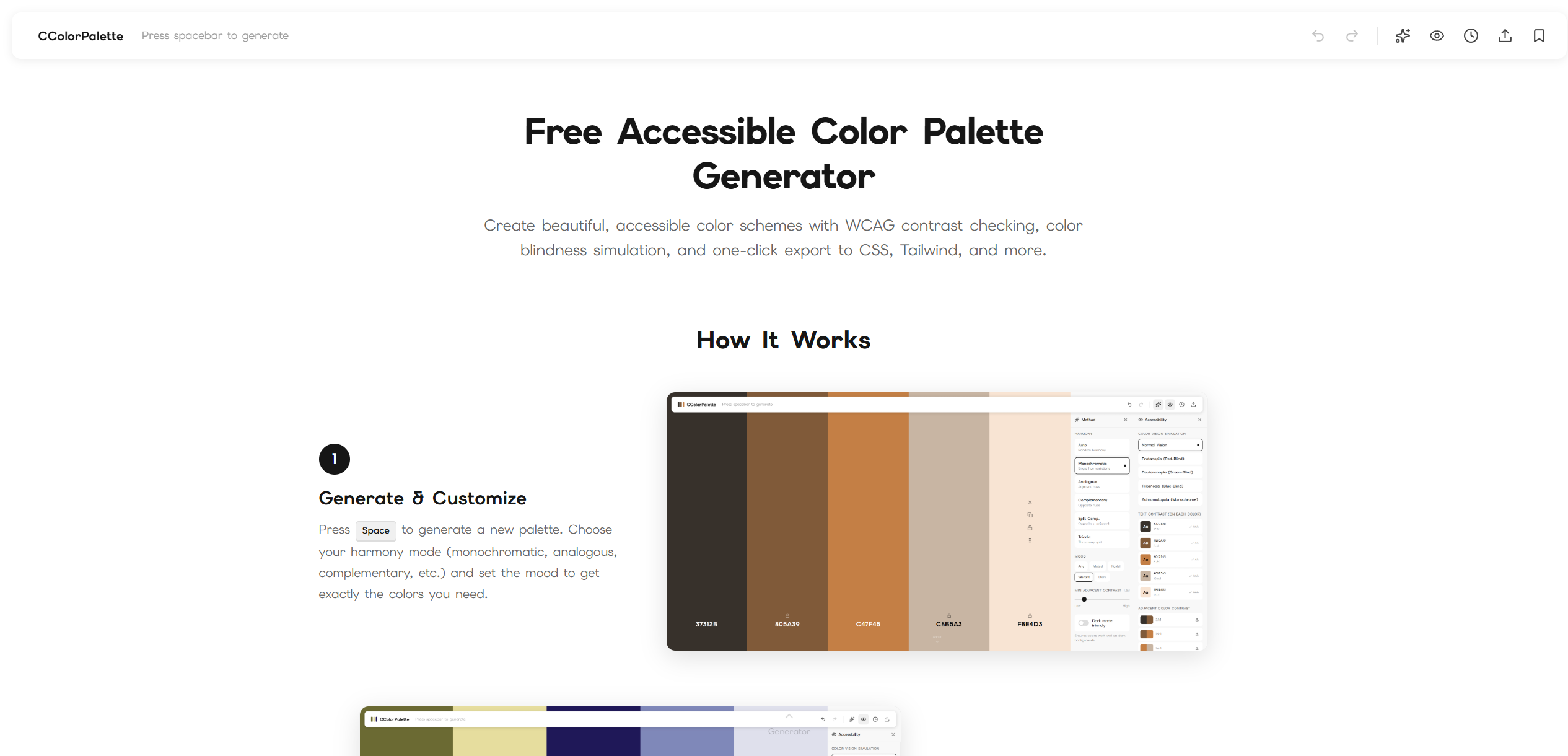Close the Accessibility panel

point(1199,420)
